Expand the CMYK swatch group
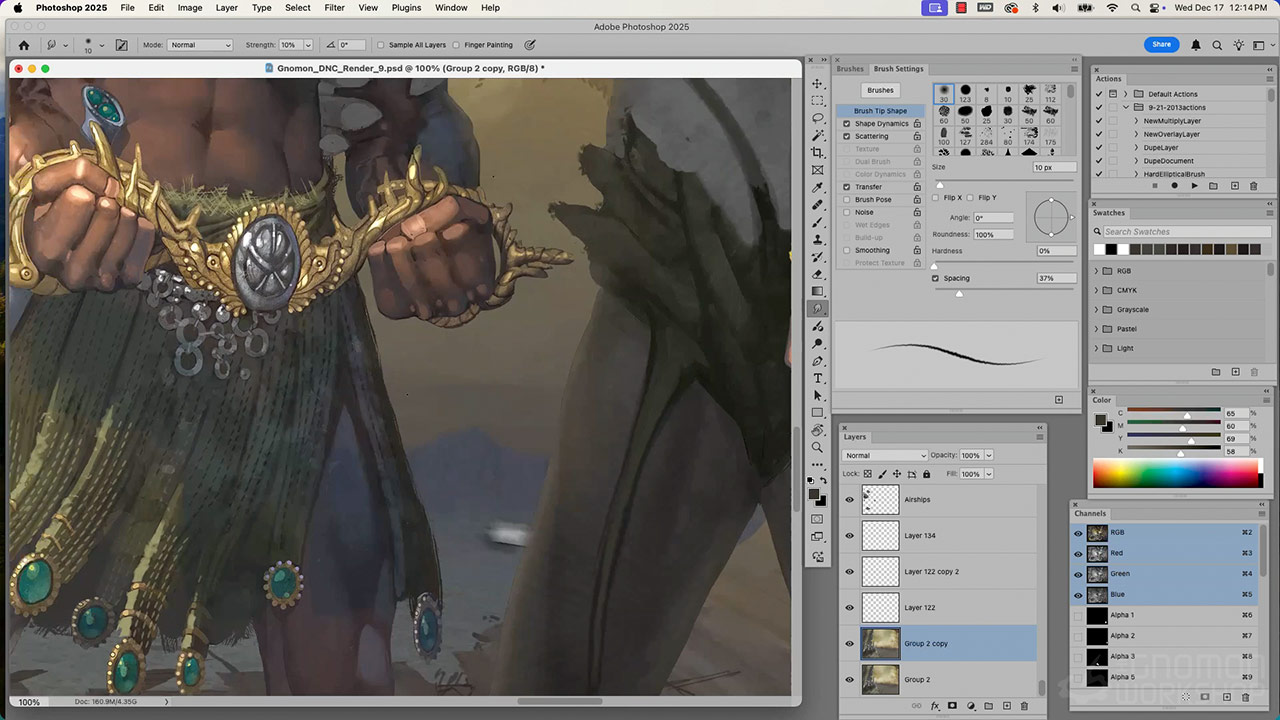Image resolution: width=1280 pixels, height=720 pixels. click(x=1096, y=291)
